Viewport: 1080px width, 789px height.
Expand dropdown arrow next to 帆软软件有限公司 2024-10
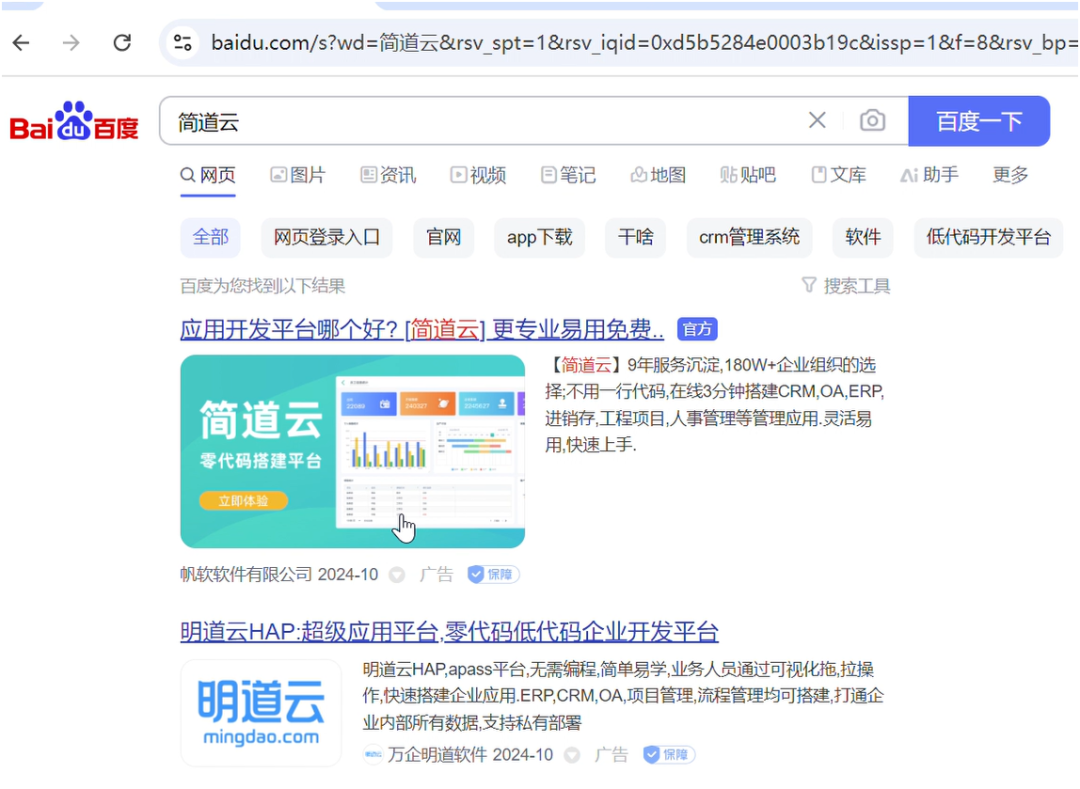397,575
